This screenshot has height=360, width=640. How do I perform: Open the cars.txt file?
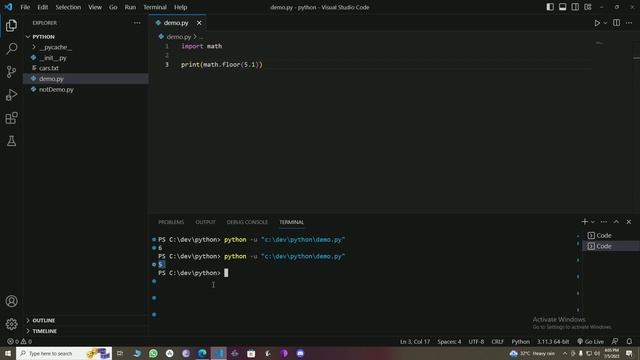click(x=86, y=68)
